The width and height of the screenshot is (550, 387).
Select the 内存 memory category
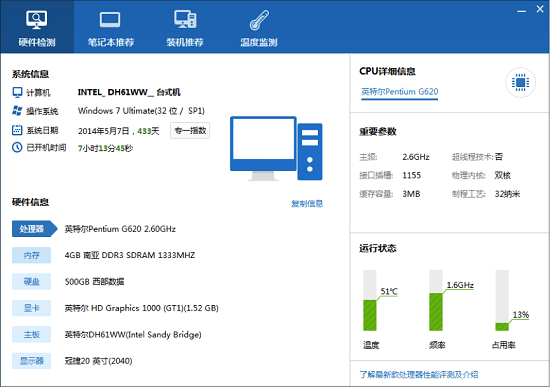(x=31, y=255)
